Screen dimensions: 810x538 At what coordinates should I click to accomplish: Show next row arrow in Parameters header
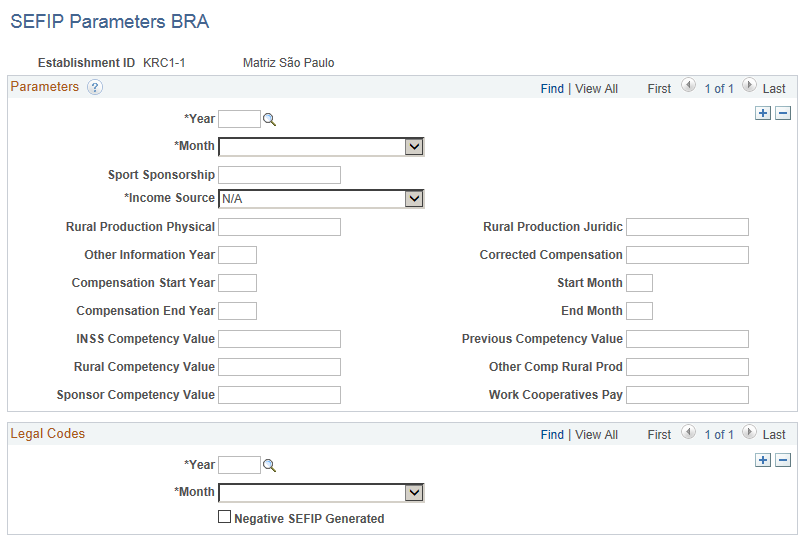tap(749, 85)
